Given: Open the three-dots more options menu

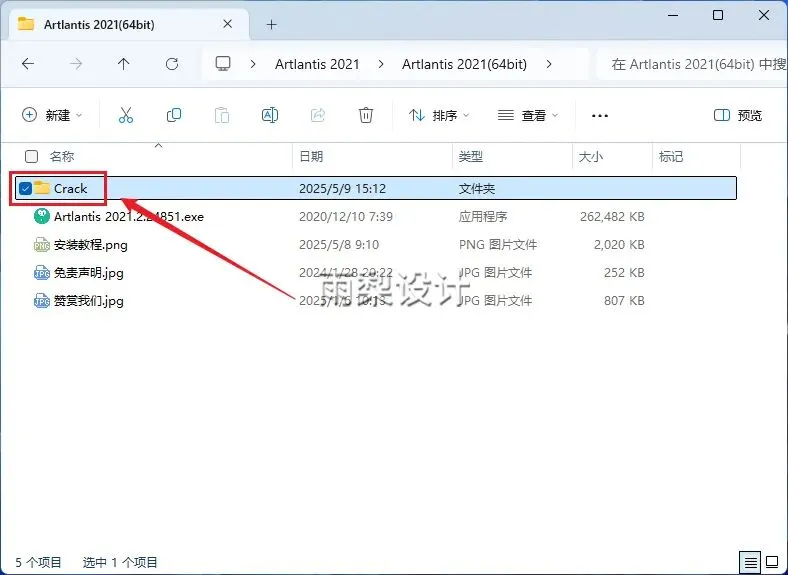Looking at the screenshot, I should point(600,116).
